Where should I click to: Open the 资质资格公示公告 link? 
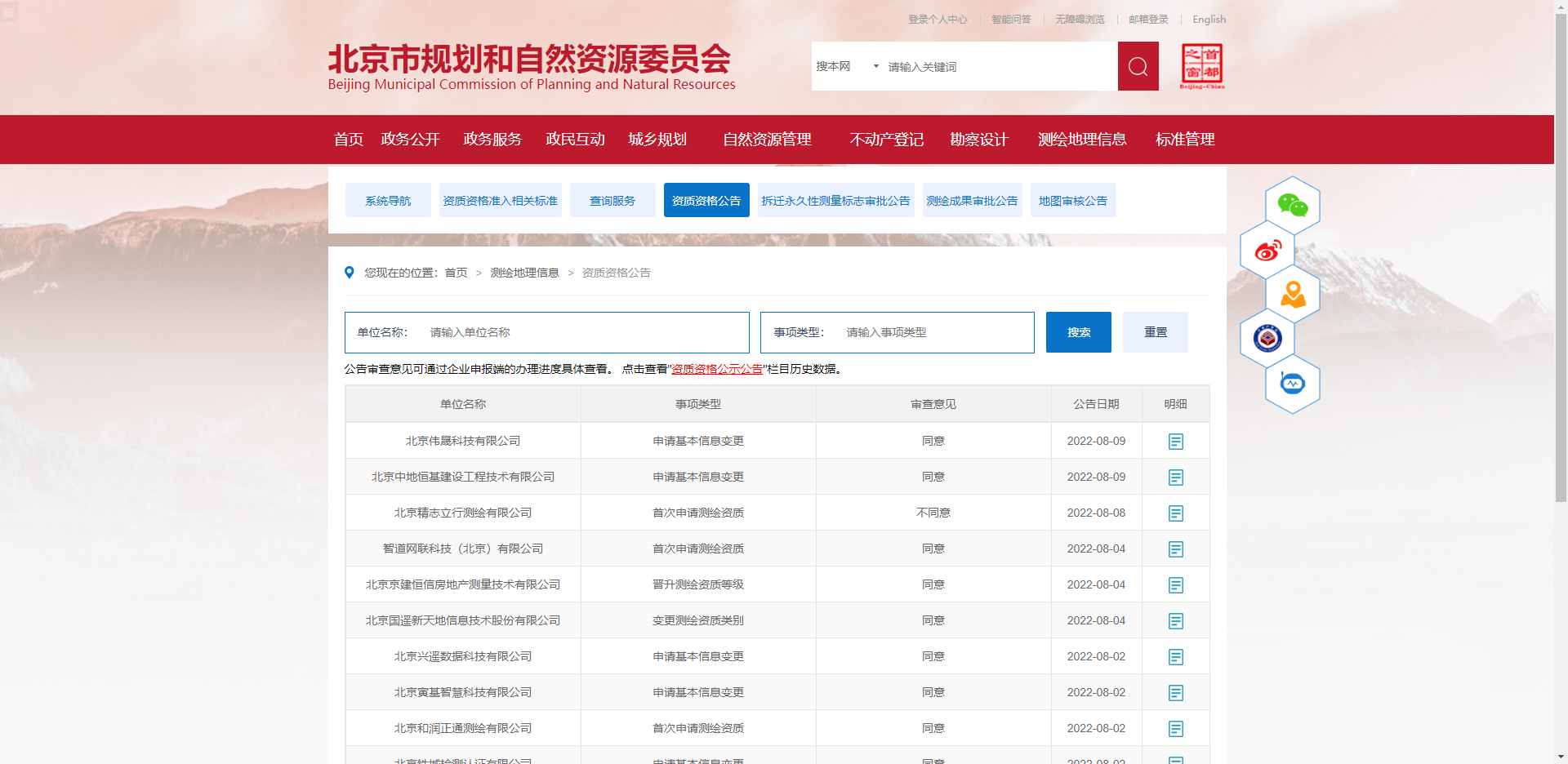[x=717, y=369]
